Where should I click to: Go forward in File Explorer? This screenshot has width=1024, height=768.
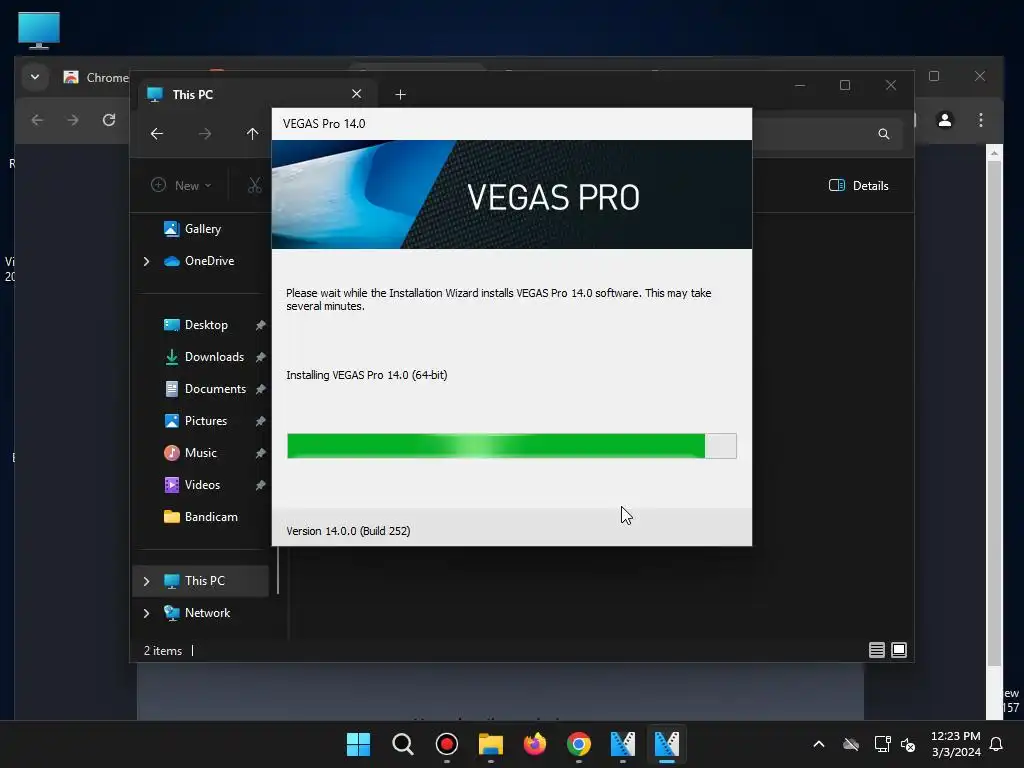click(205, 134)
